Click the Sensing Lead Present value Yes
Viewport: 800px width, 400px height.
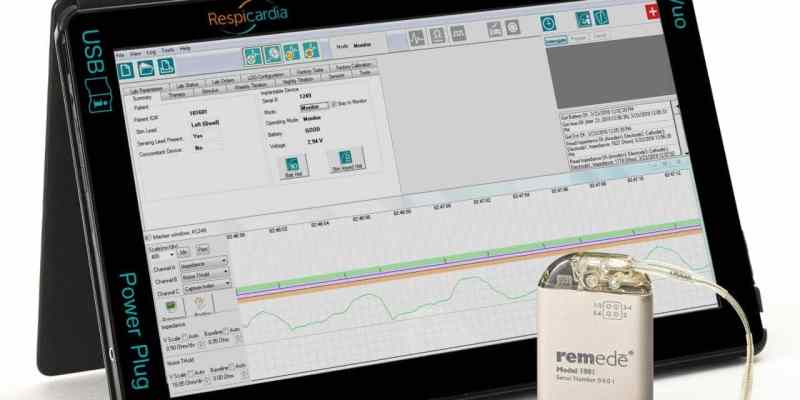tap(199, 136)
